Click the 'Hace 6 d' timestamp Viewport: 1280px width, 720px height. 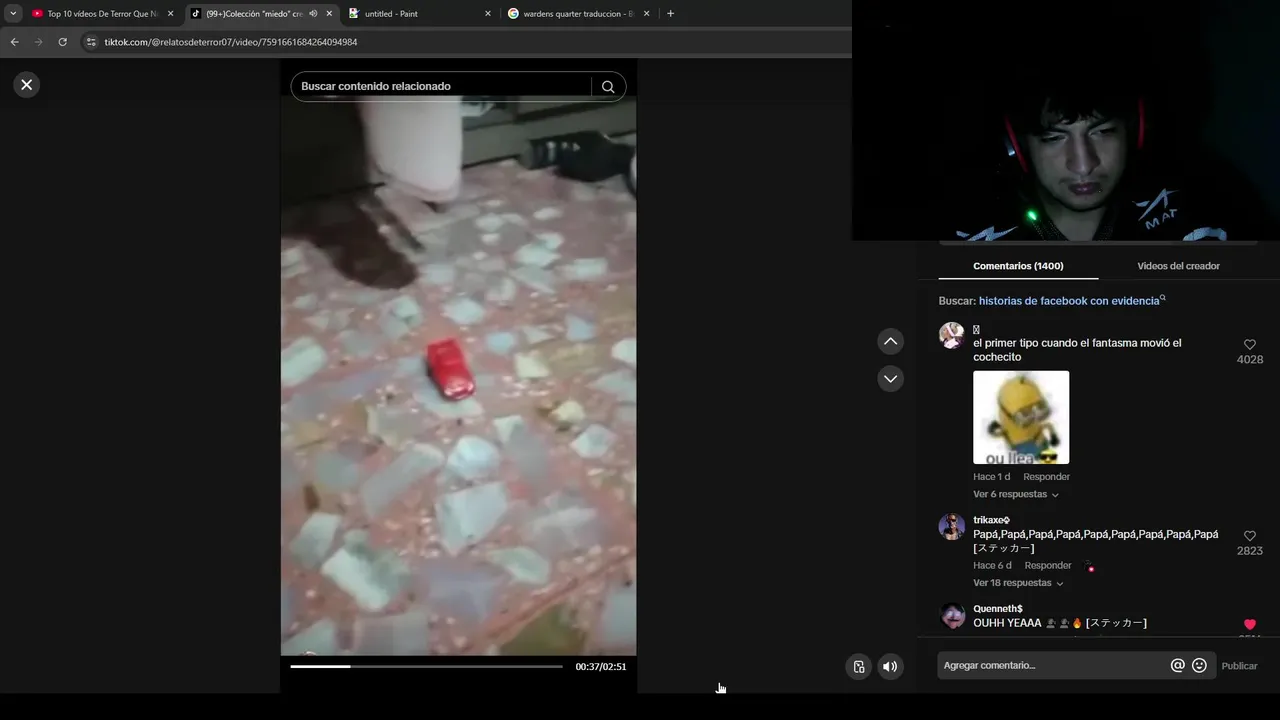(x=992, y=566)
